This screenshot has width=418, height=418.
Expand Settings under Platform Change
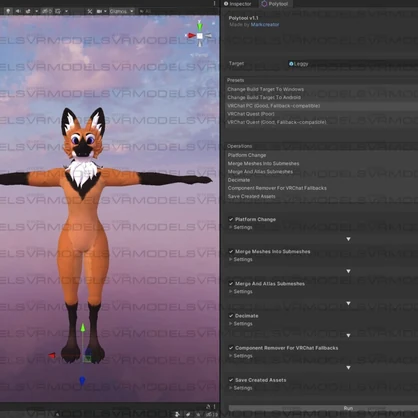(241, 227)
